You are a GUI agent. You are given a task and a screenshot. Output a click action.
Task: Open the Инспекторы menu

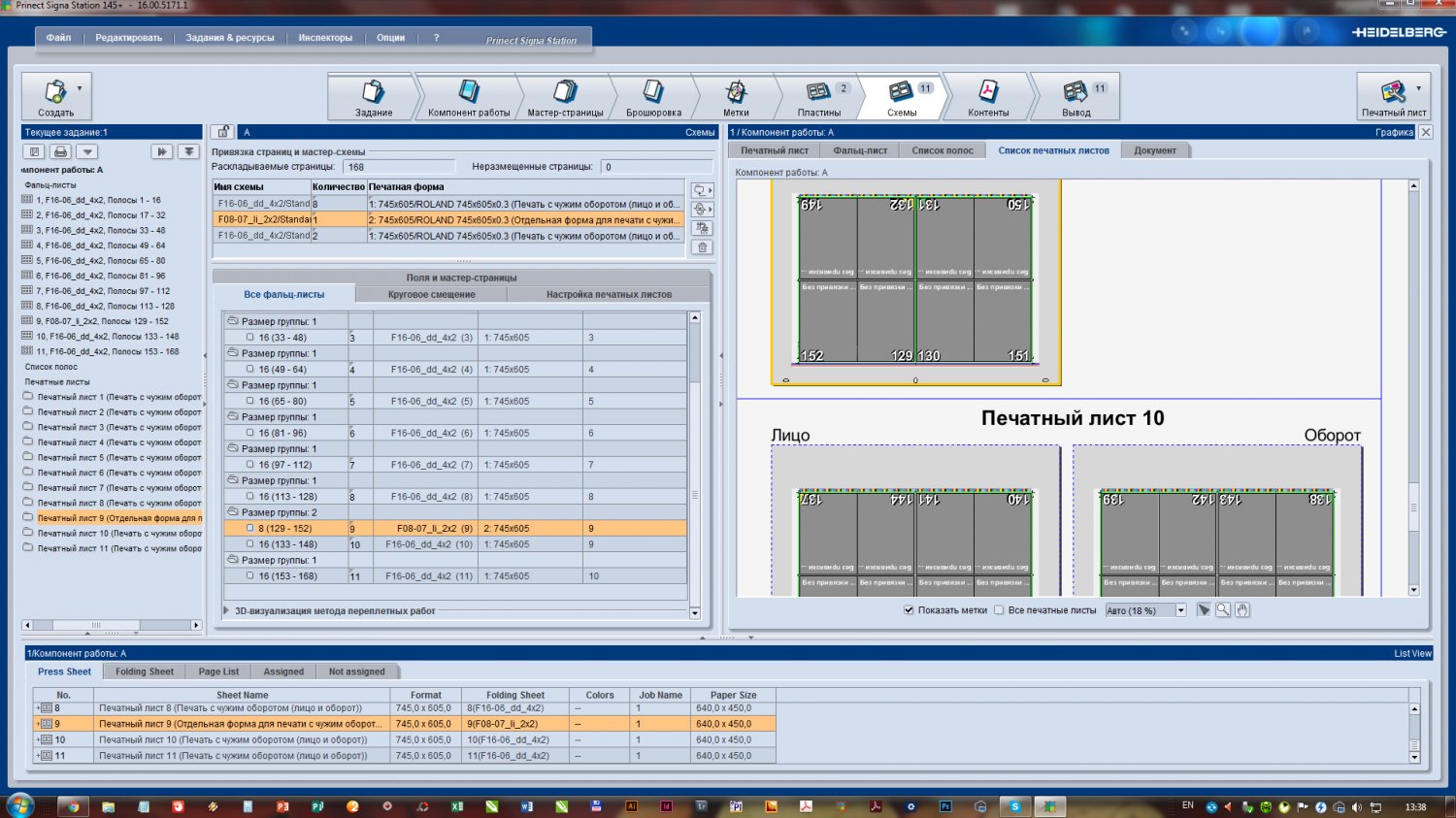tap(325, 38)
